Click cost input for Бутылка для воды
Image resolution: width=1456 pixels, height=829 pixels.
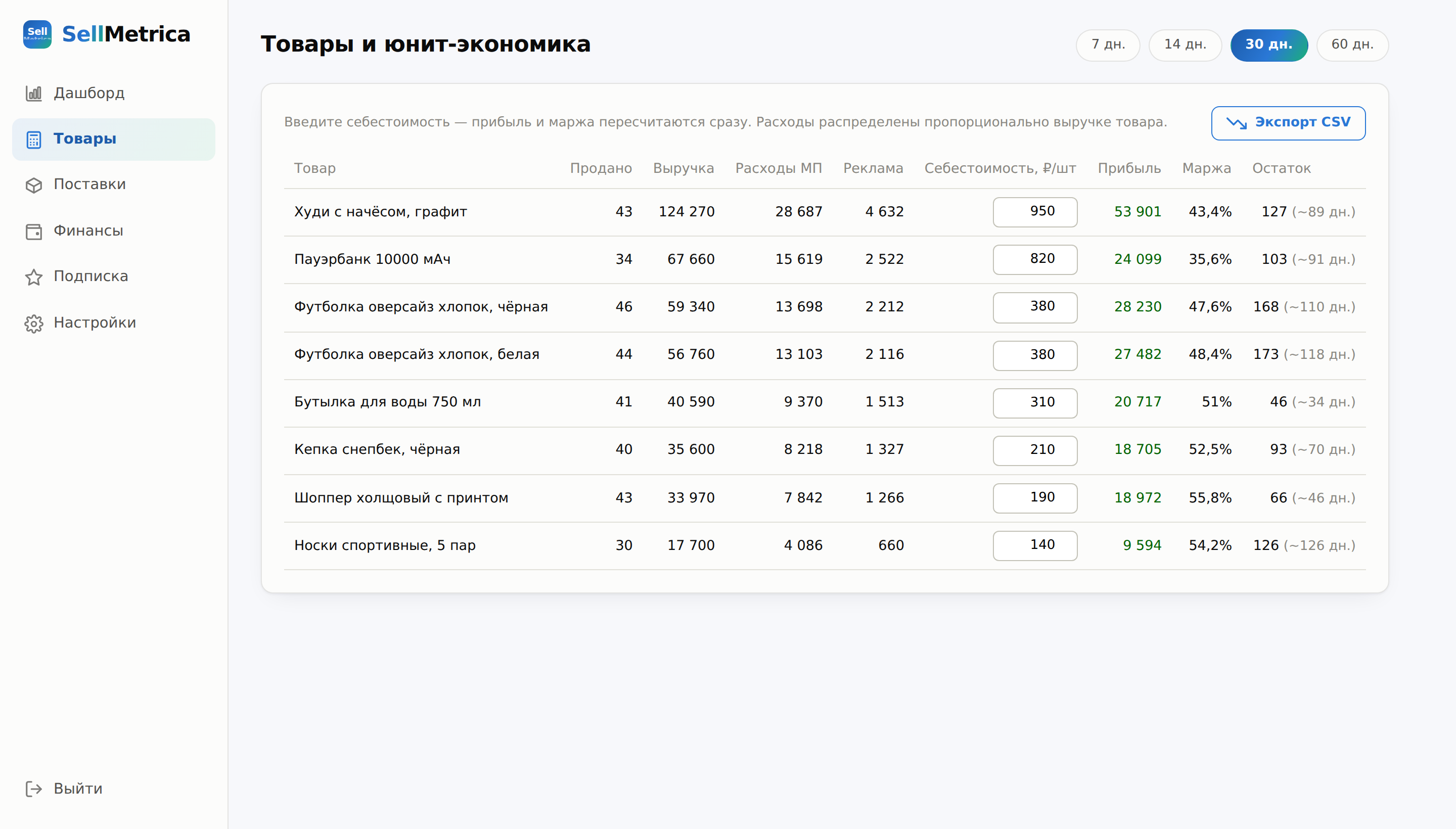tap(1035, 403)
